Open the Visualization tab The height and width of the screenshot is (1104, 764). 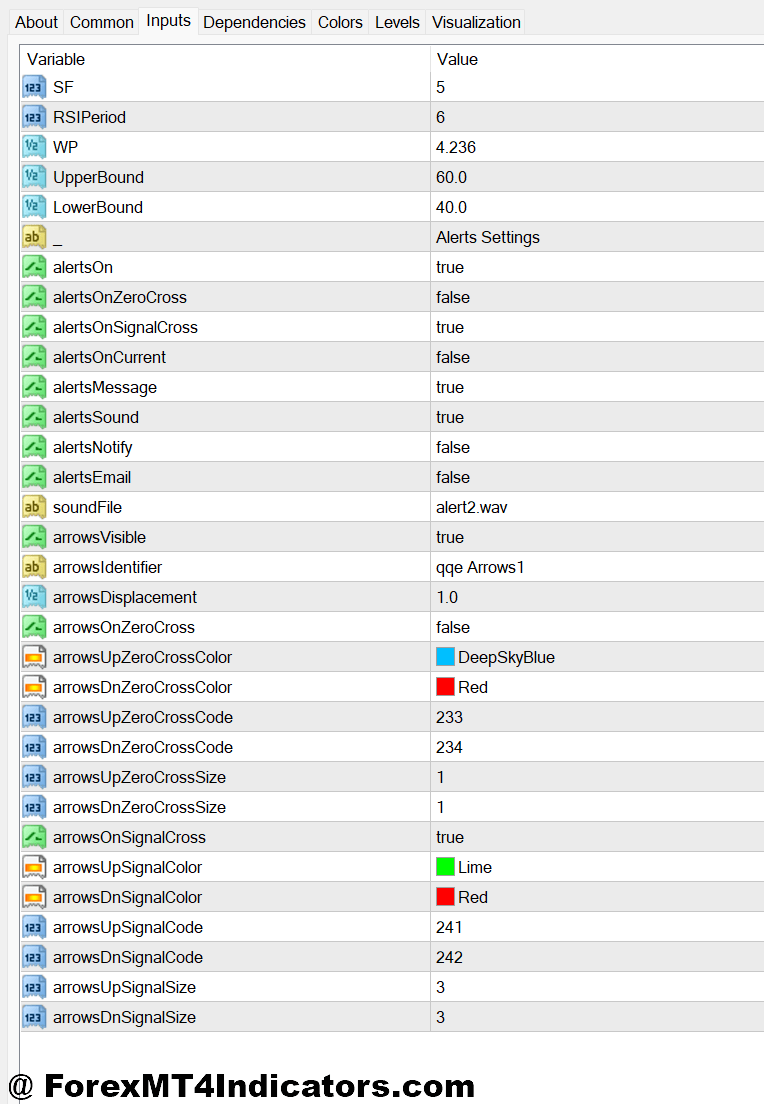476,22
